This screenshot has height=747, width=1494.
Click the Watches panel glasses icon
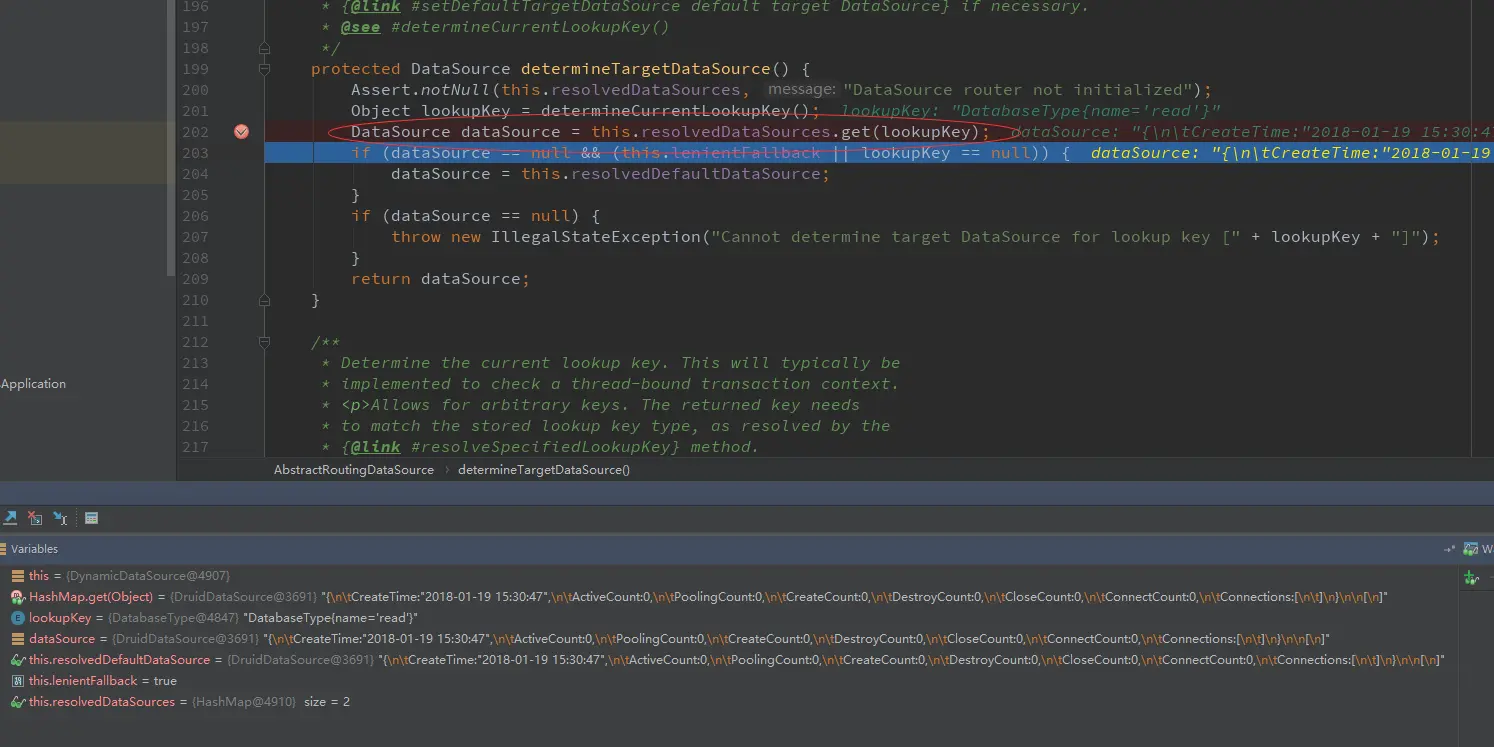1470,549
